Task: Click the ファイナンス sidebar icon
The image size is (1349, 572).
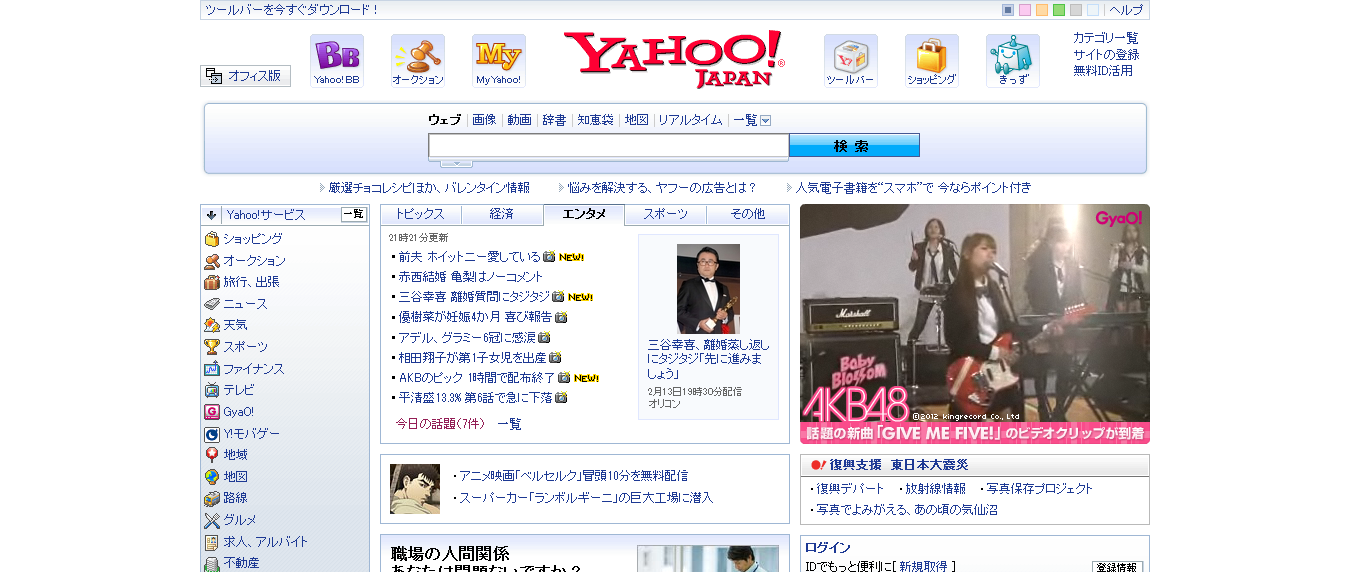Action: 212,369
